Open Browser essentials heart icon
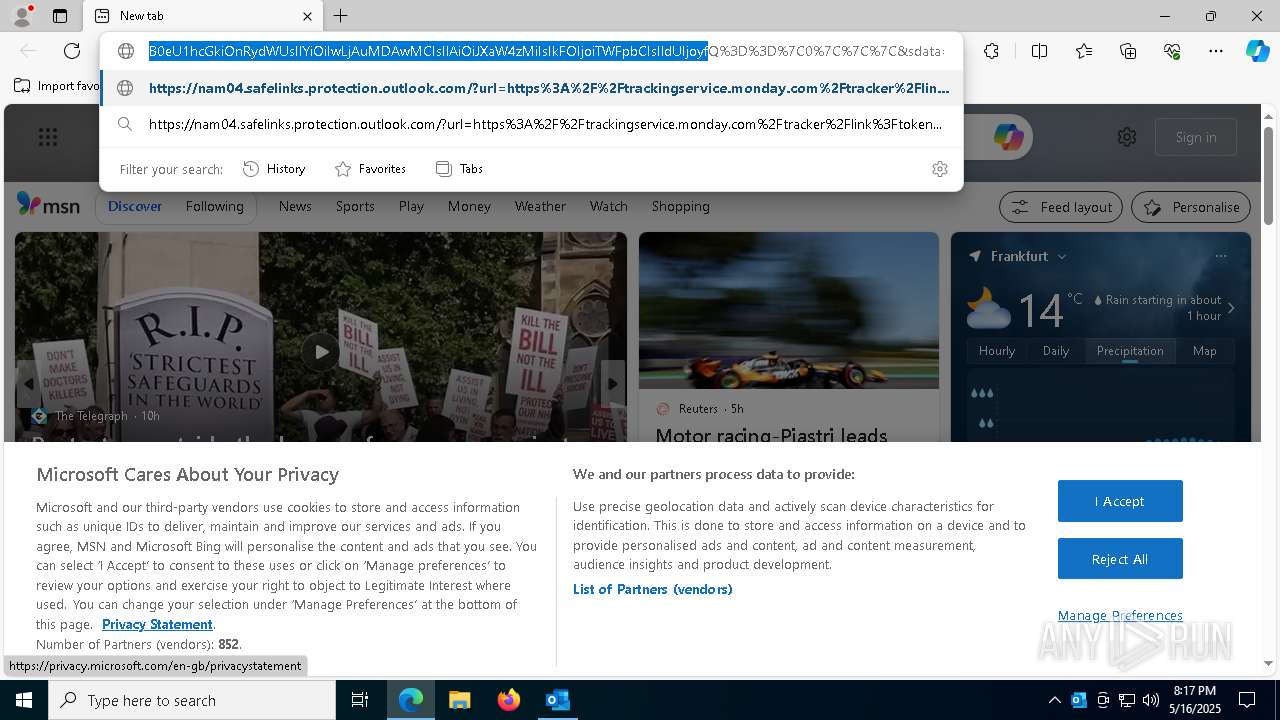Screen dimensions: 1280x720 tap(1172, 51)
